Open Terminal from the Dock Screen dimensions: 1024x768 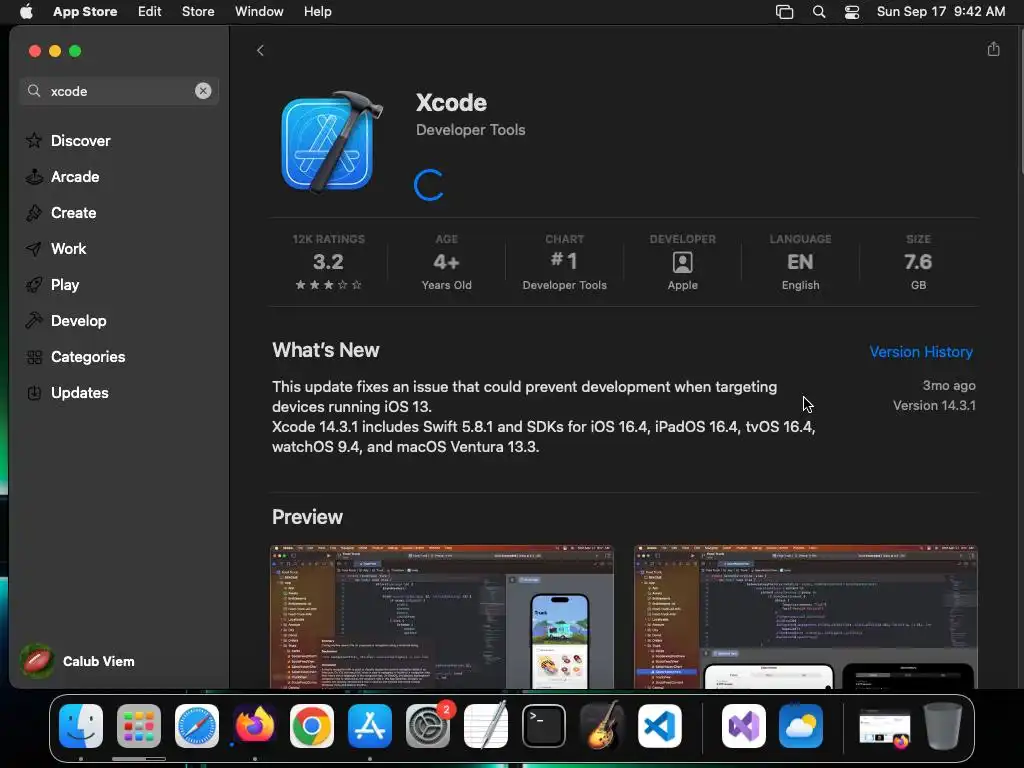543,726
